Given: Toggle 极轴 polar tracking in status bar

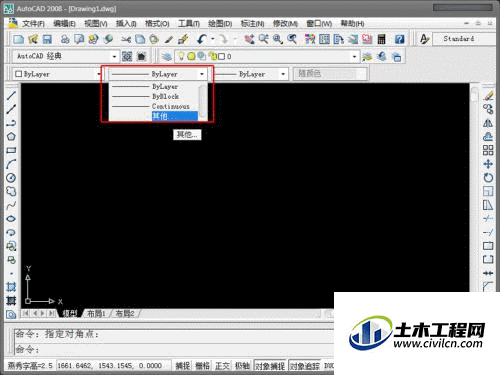Looking at the screenshot, I should 242,366.
